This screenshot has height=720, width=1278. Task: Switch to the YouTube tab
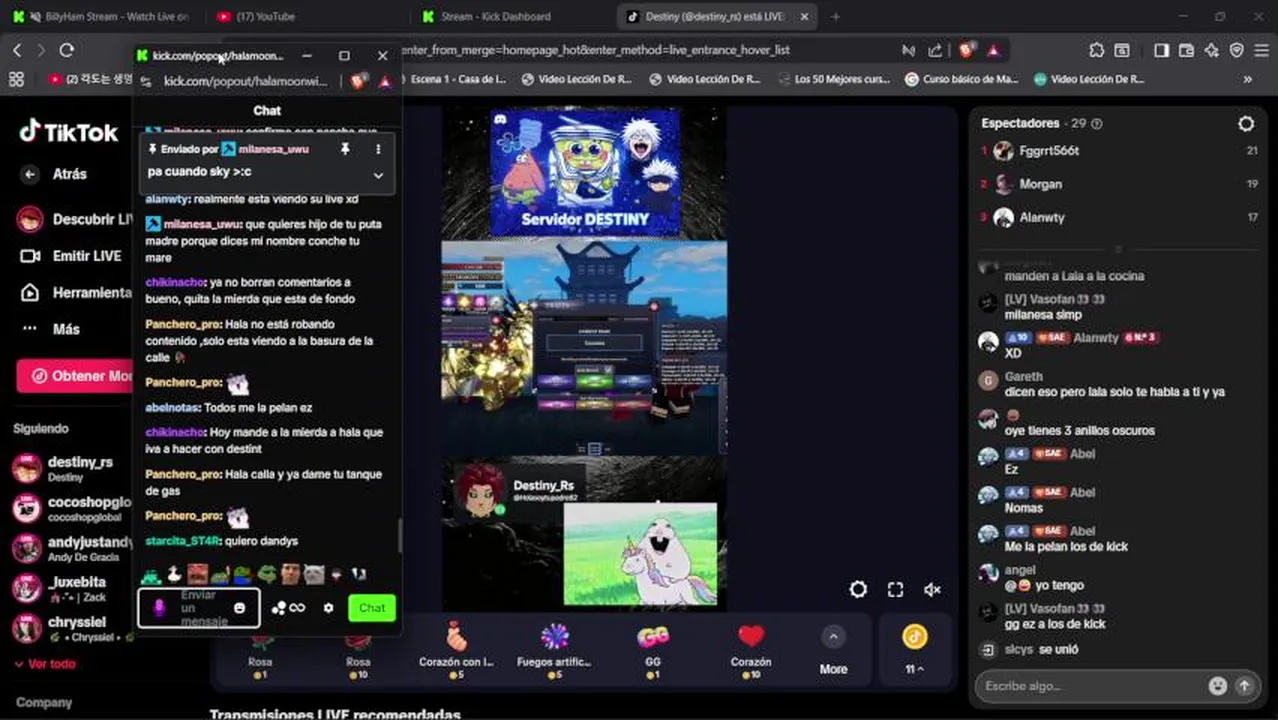point(300,17)
